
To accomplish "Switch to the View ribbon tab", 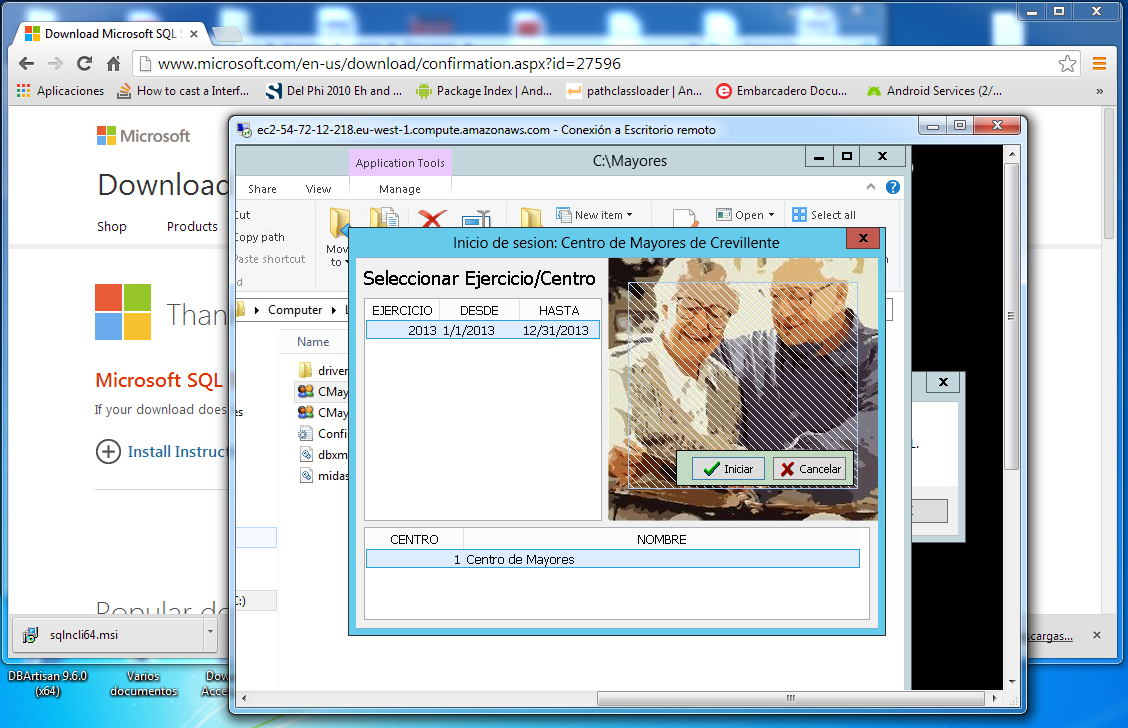I will [318, 189].
